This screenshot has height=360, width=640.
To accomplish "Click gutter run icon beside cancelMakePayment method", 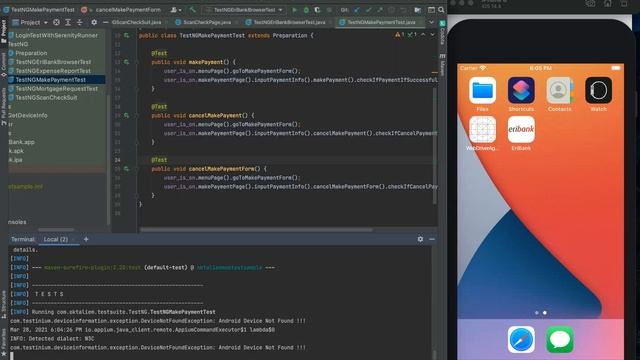I will 127,116.
